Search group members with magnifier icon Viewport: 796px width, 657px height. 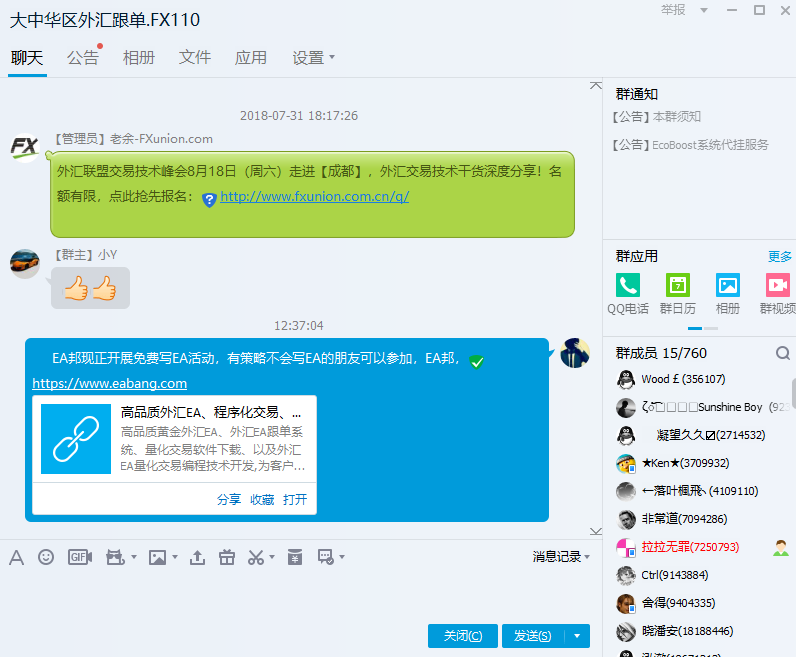783,353
